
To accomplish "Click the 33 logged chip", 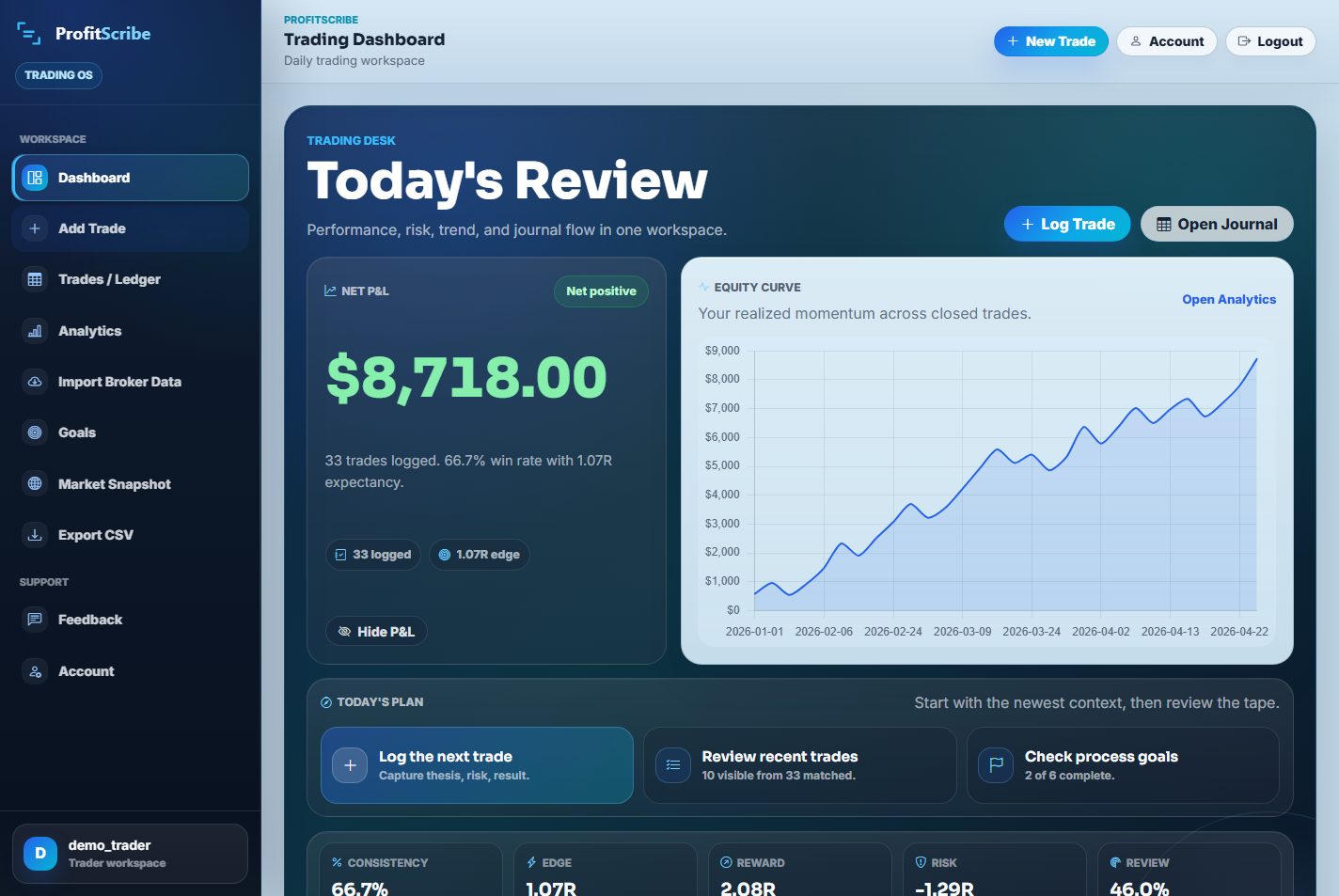I will click(372, 555).
